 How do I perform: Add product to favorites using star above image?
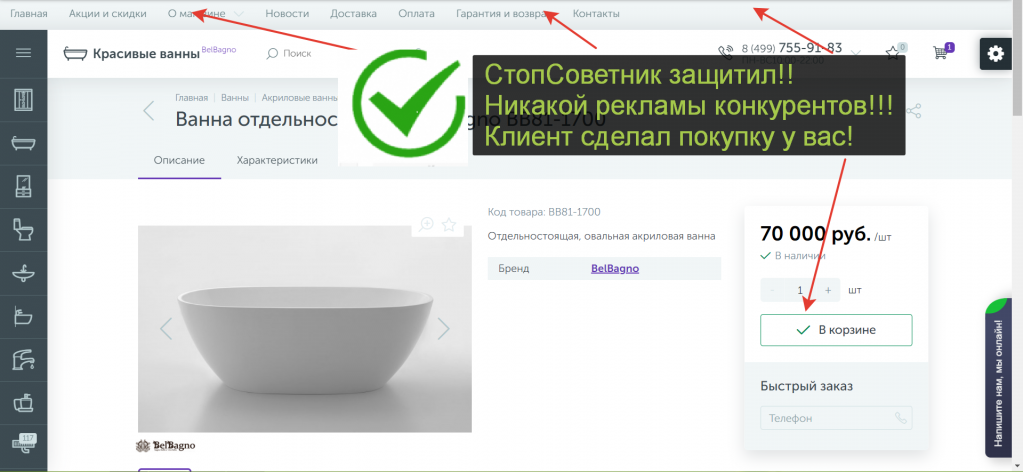pos(449,224)
